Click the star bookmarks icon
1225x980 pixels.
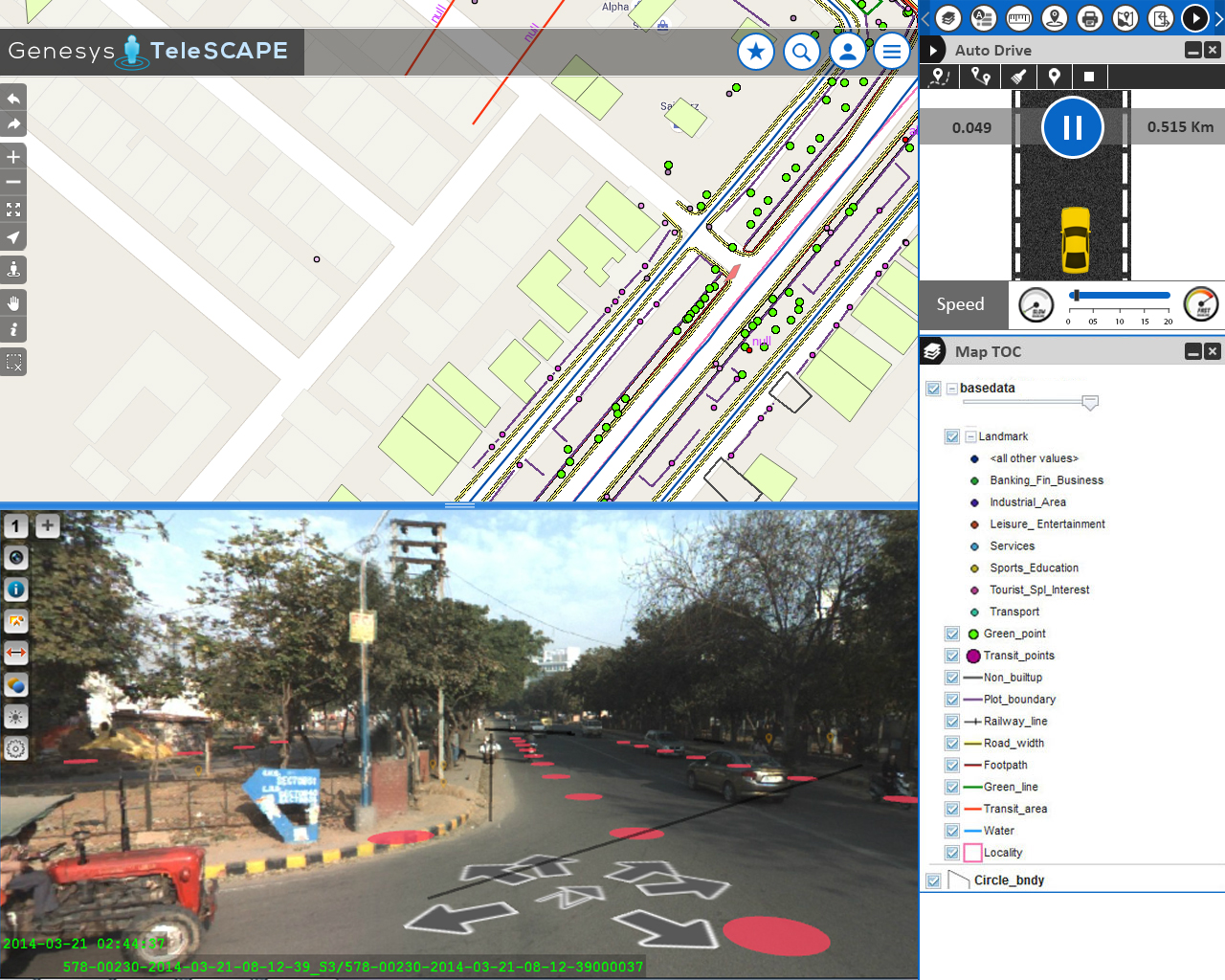(756, 52)
